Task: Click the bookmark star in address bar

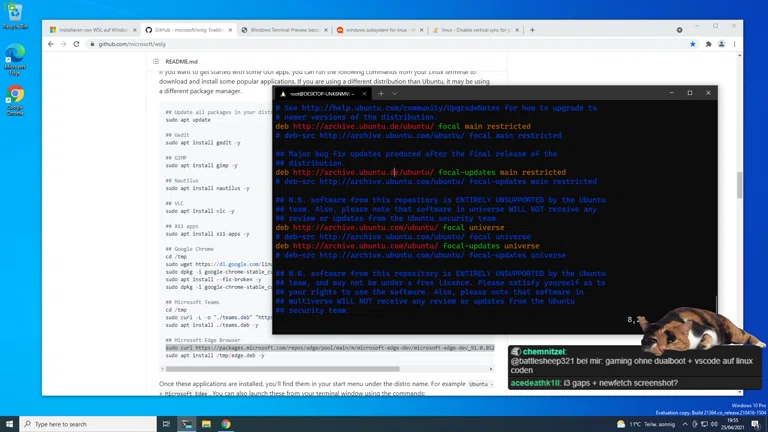Action: click(693, 44)
